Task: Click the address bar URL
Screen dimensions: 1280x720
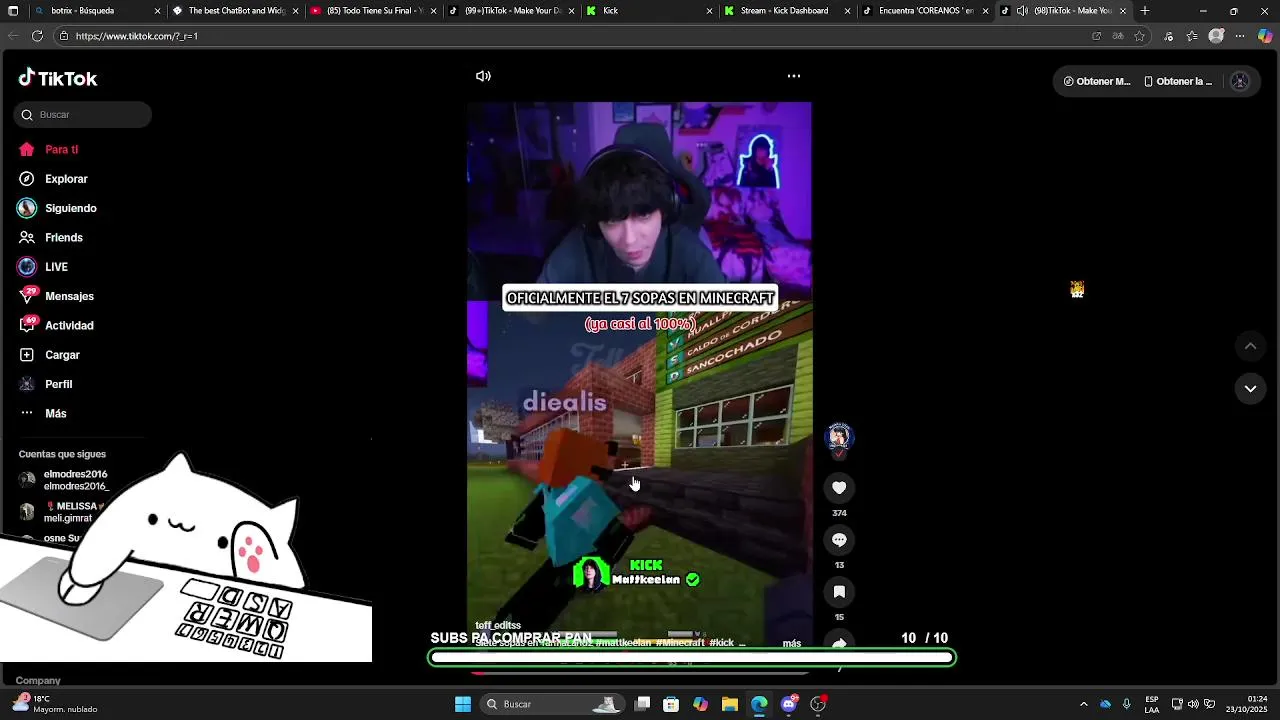Action: click(137, 36)
